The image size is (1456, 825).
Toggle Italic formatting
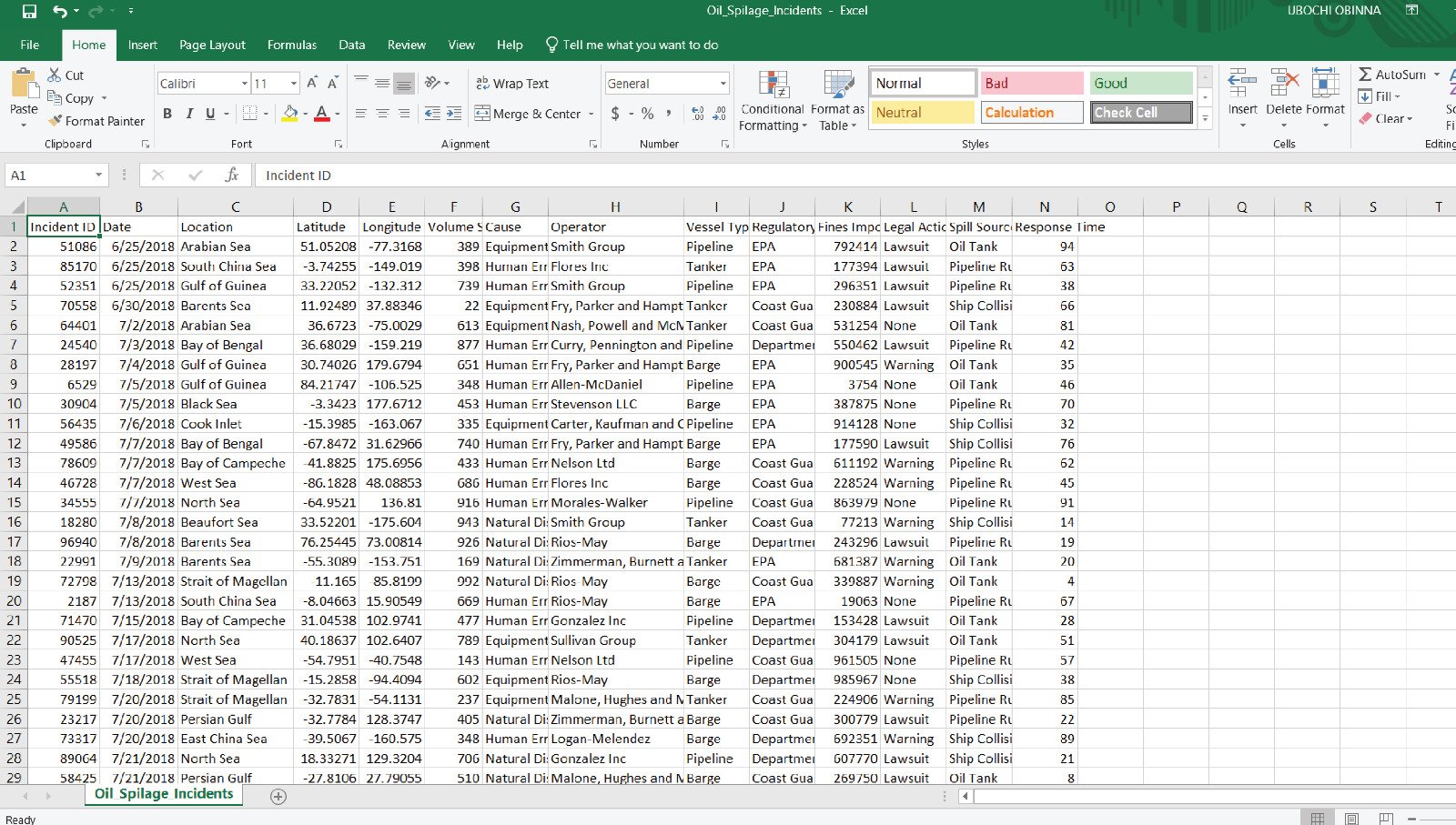[x=189, y=114]
